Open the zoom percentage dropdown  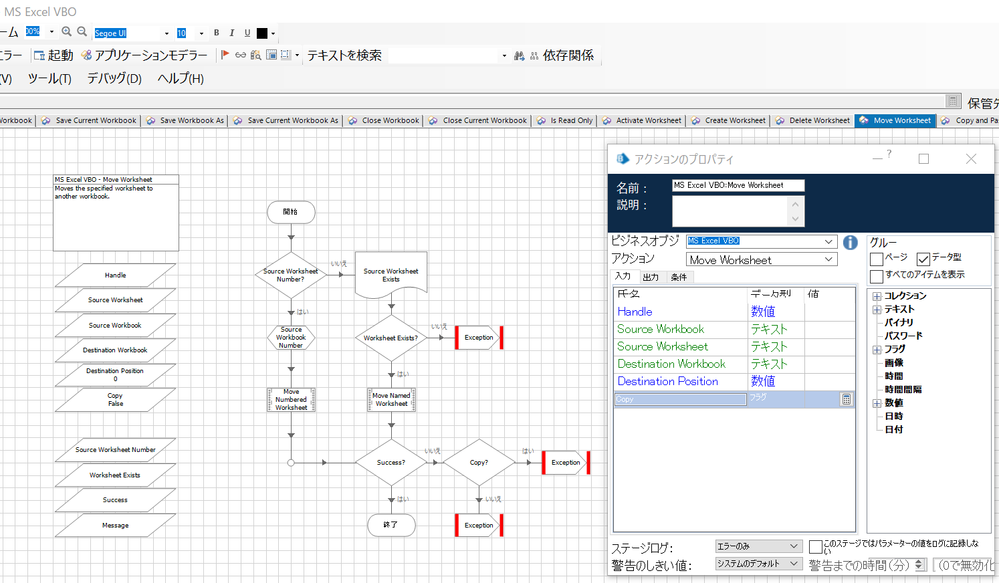[x=52, y=32]
